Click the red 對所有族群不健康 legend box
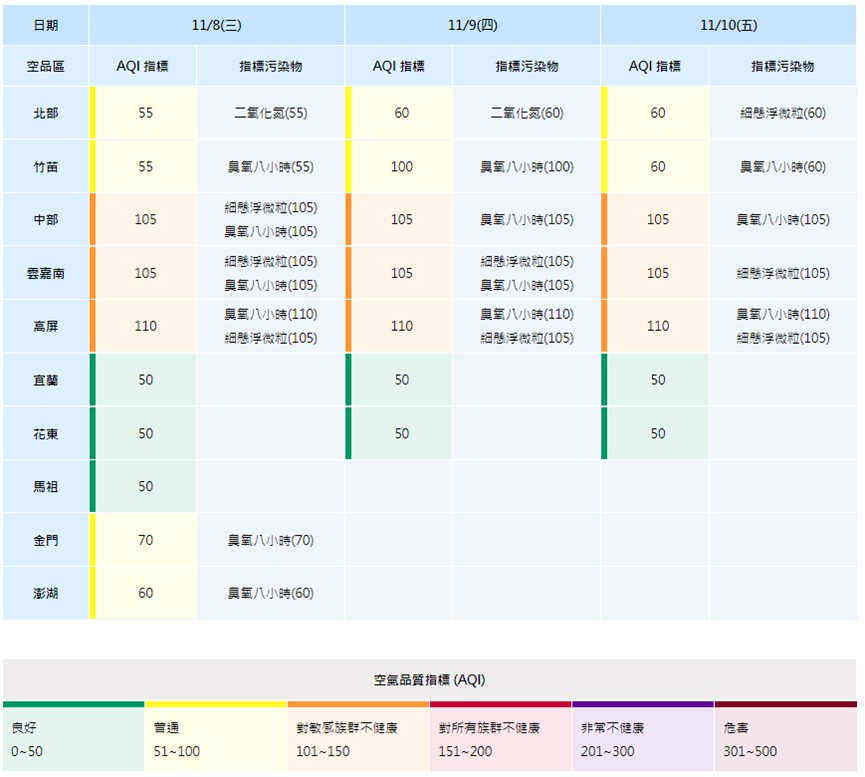The width and height of the screenshot is (865, 777). [500, 736]
